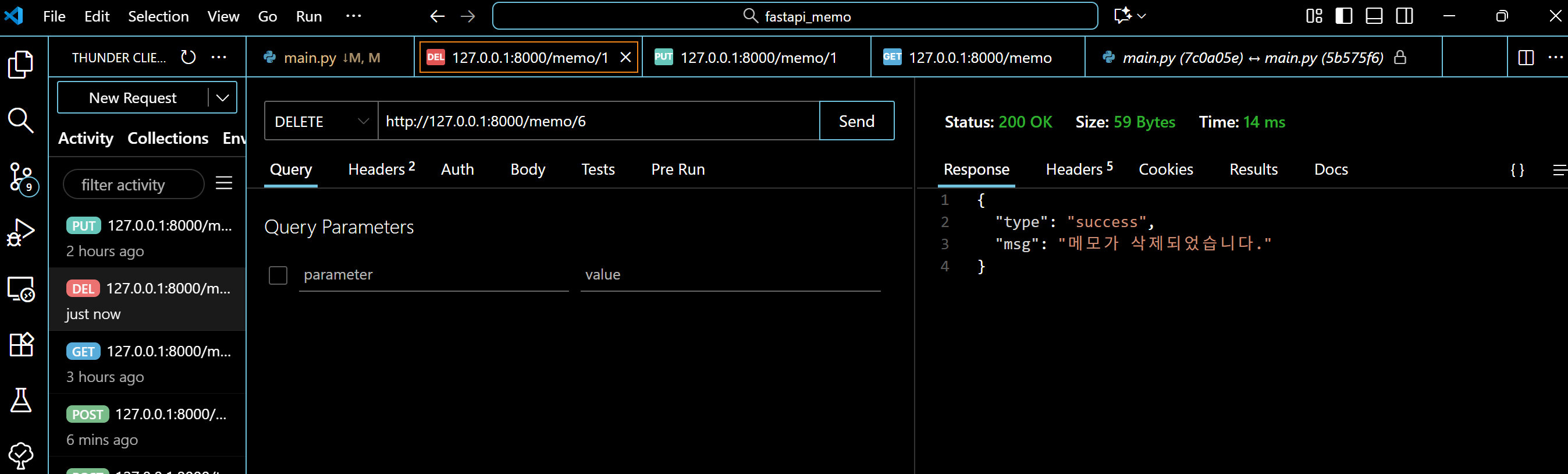Open Remote Explorer icon

[22, 289]
